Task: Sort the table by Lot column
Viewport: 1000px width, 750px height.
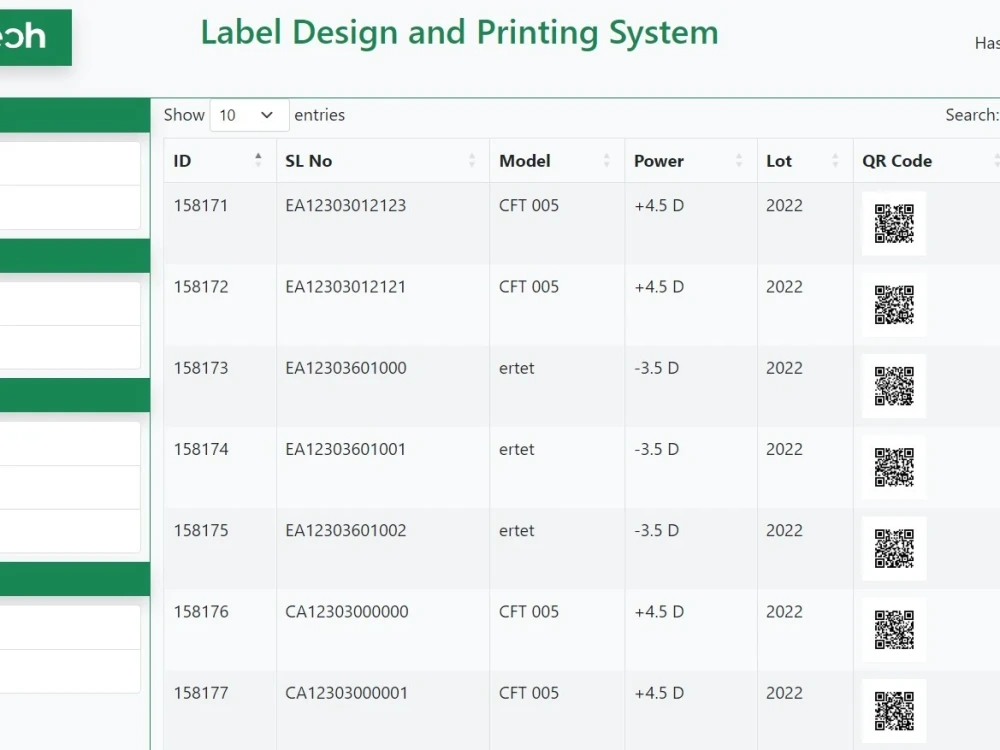Action: pos(805,161)
